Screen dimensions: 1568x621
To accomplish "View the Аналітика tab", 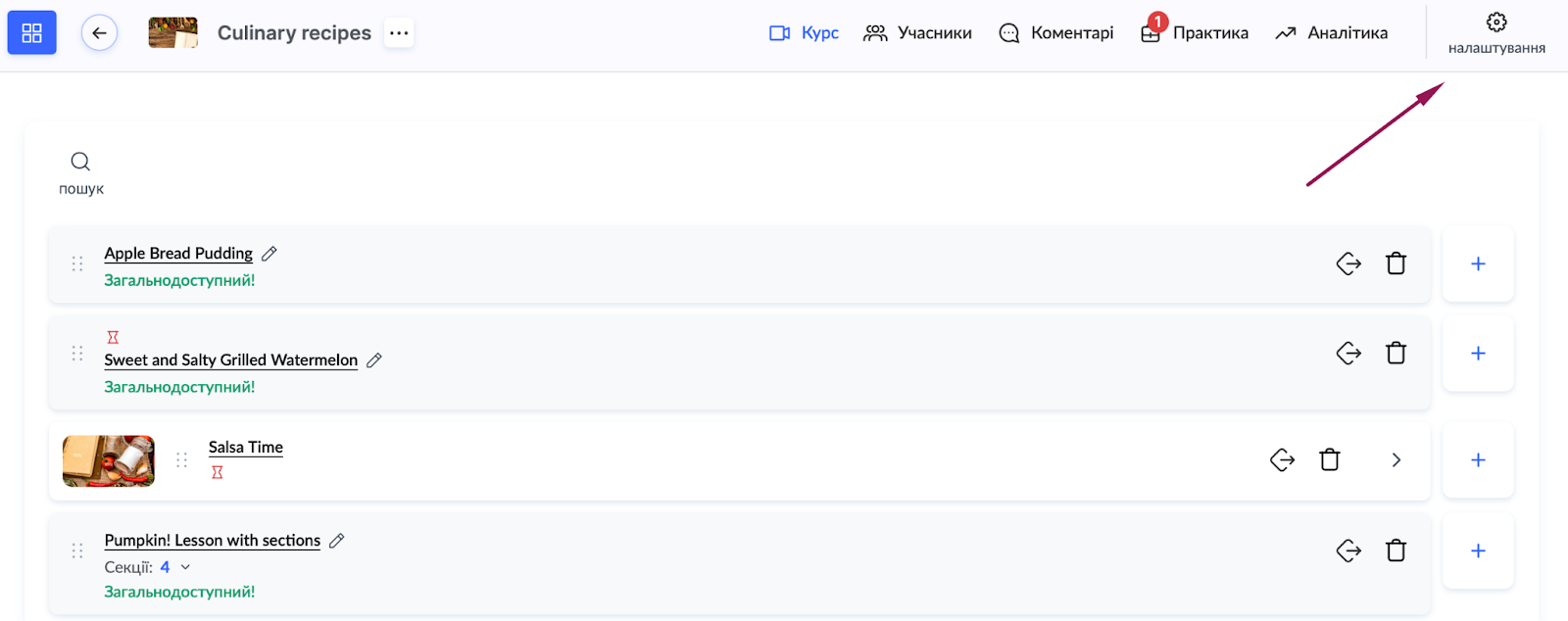I will pyautogui.click(x=1331, y=33).
